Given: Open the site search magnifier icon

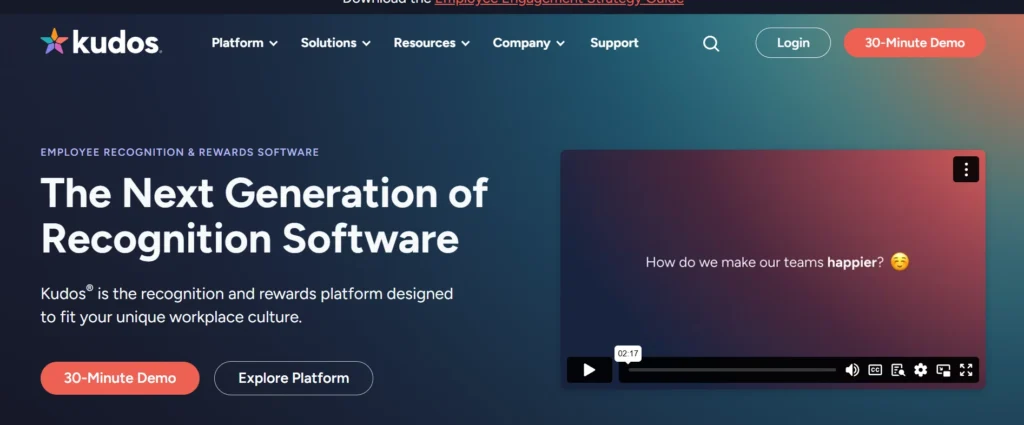Looking at the screenshot, I should (711, 44).
